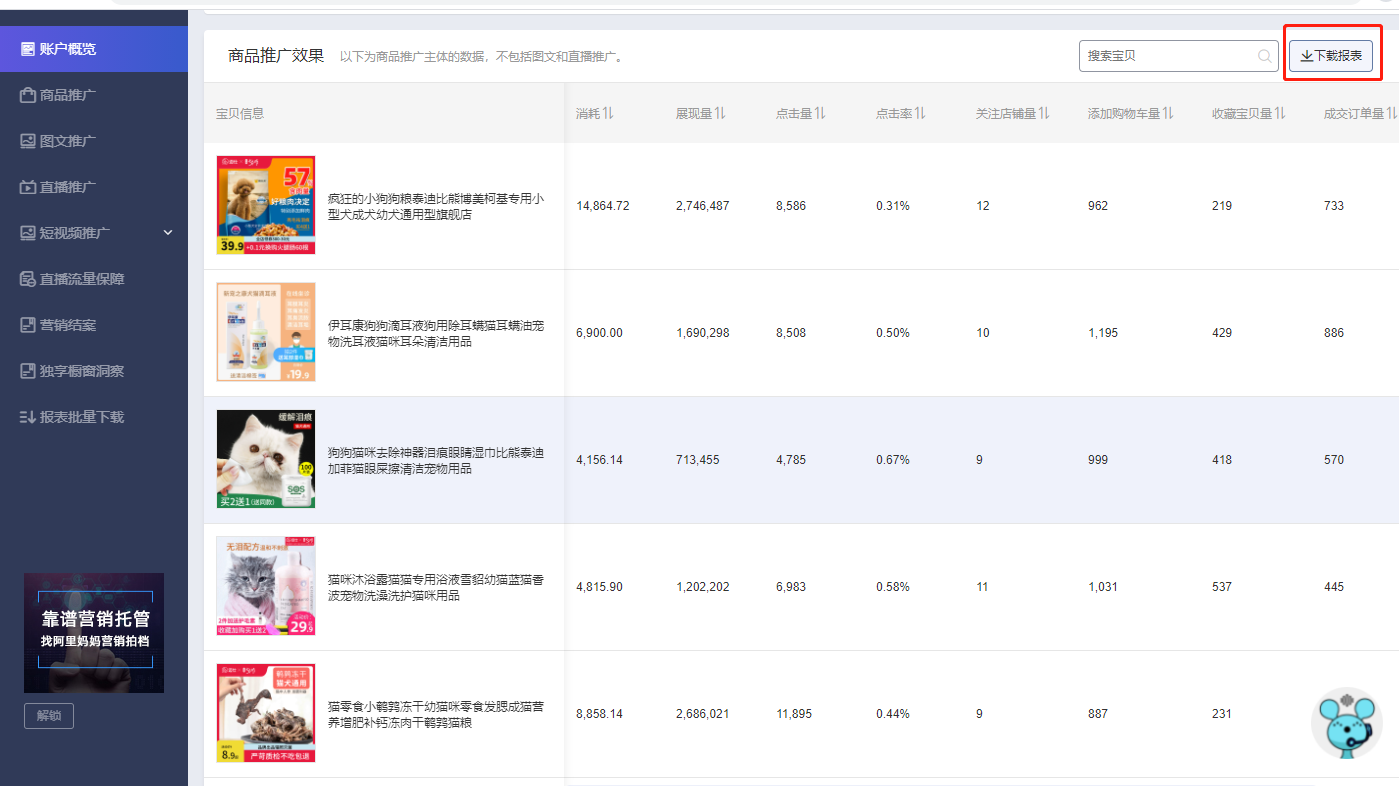Sort by 关注店铺量 column arrows
This screenshot has height=786, width=1399.
click(1044, 114)
